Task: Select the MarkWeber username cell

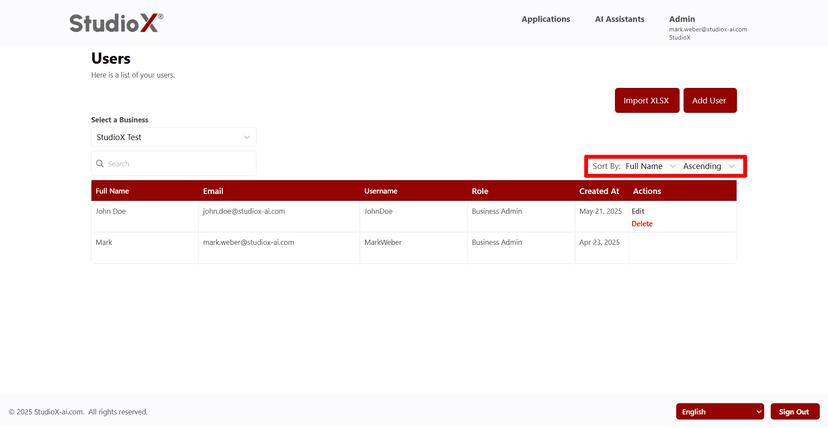Action: (x=414, y=248)
